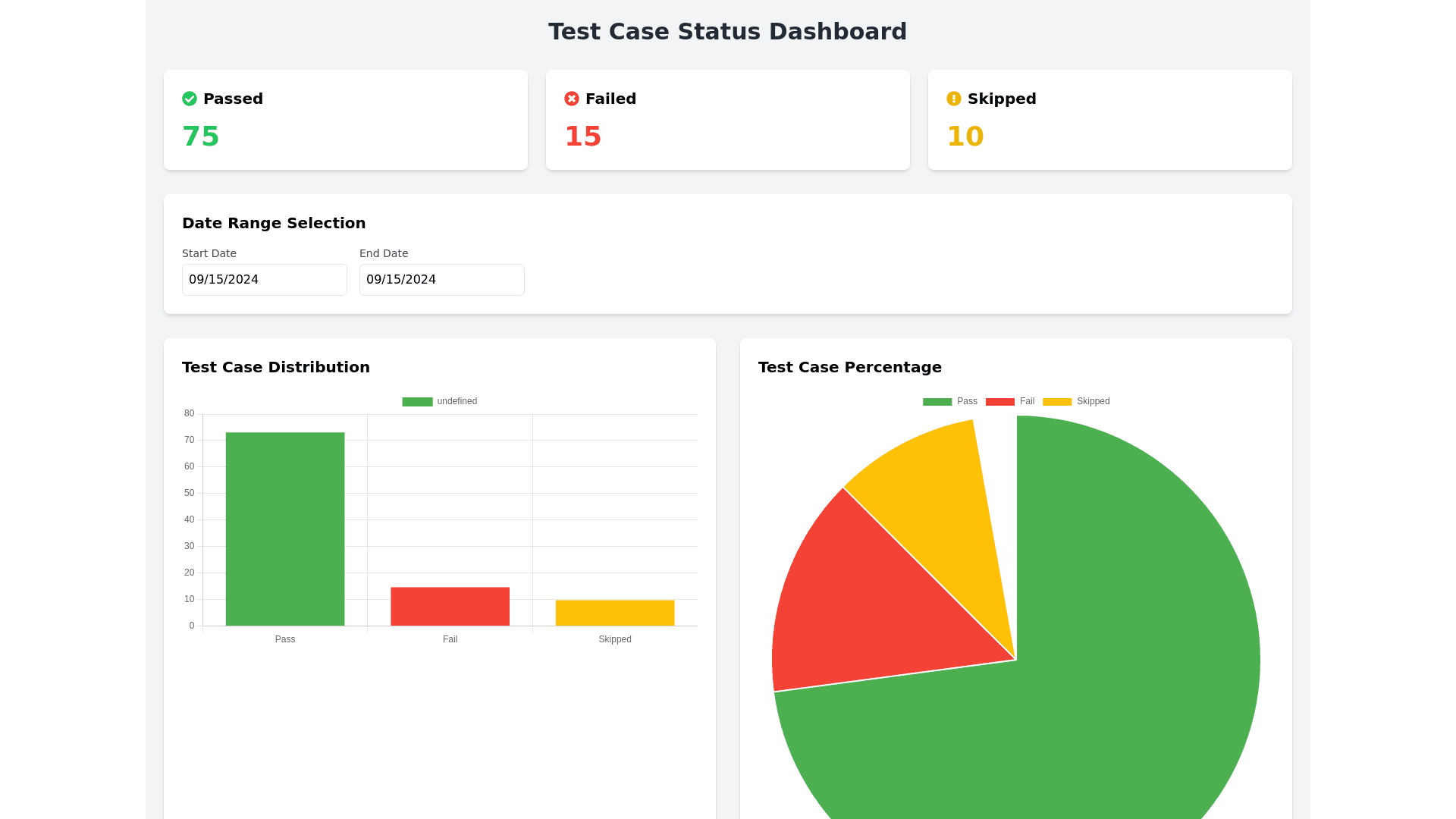Click the Start Date input field
The width and height of the screenshot is (1456, 819).
click(264, 280)
